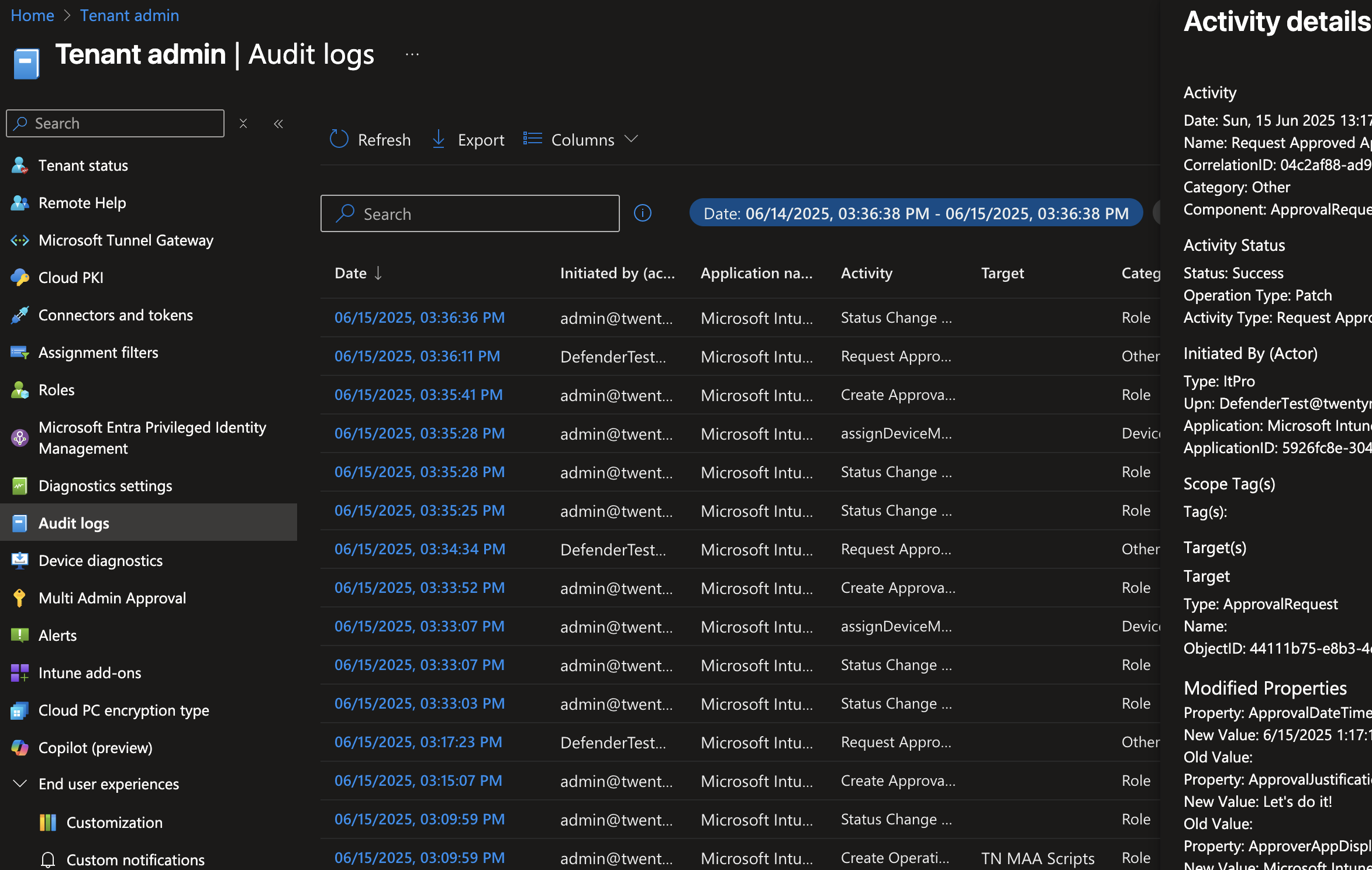Open log entry 03:33:03 PM

(x=419, y=703)
